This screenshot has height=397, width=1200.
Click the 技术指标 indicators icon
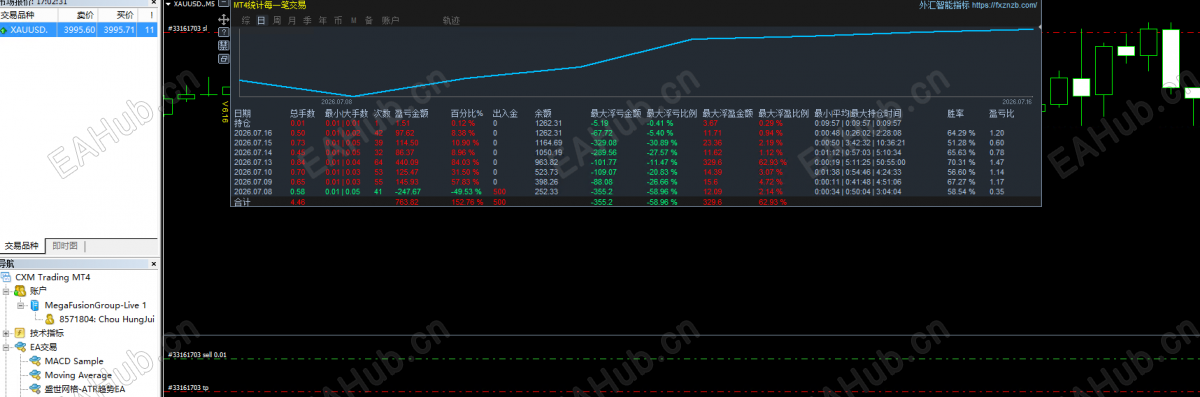point(19,332)
